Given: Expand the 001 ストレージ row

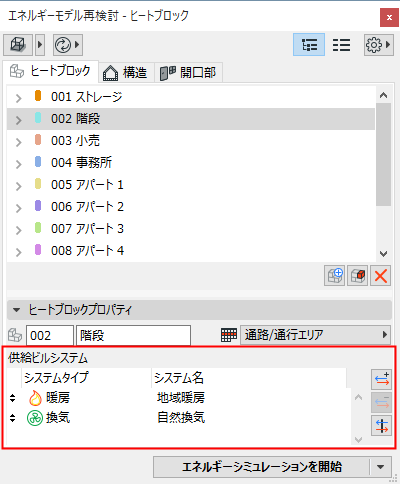Looking at the screenshot, I should [x=19, y=98].
